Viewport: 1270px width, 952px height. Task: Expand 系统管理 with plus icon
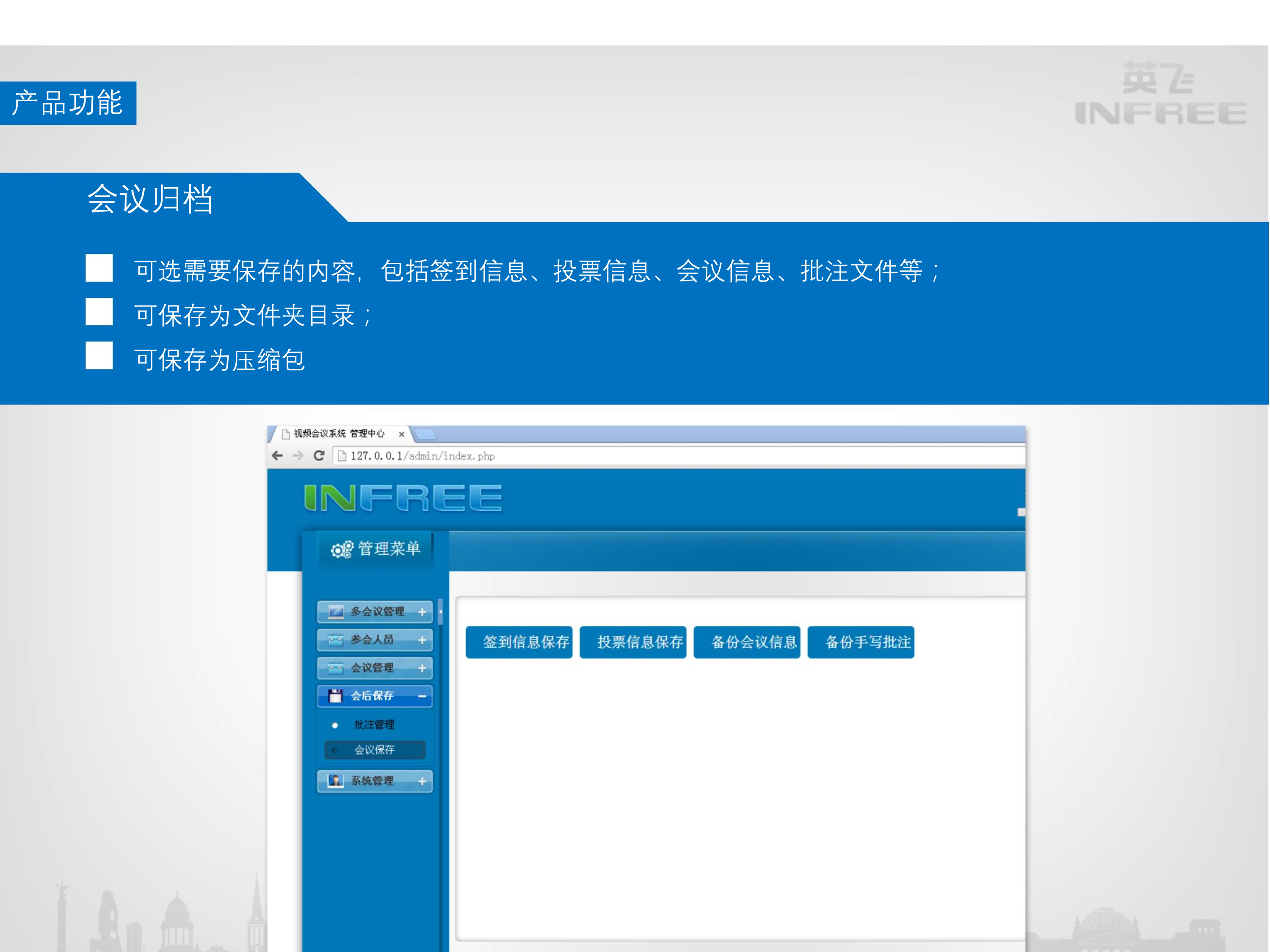(x=422, y=781)
